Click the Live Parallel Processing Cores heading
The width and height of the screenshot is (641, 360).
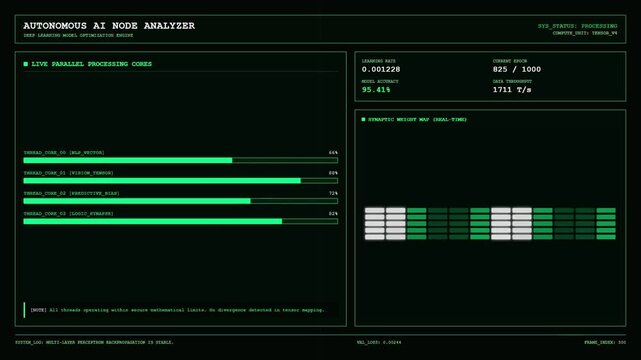tap(92, 64)
